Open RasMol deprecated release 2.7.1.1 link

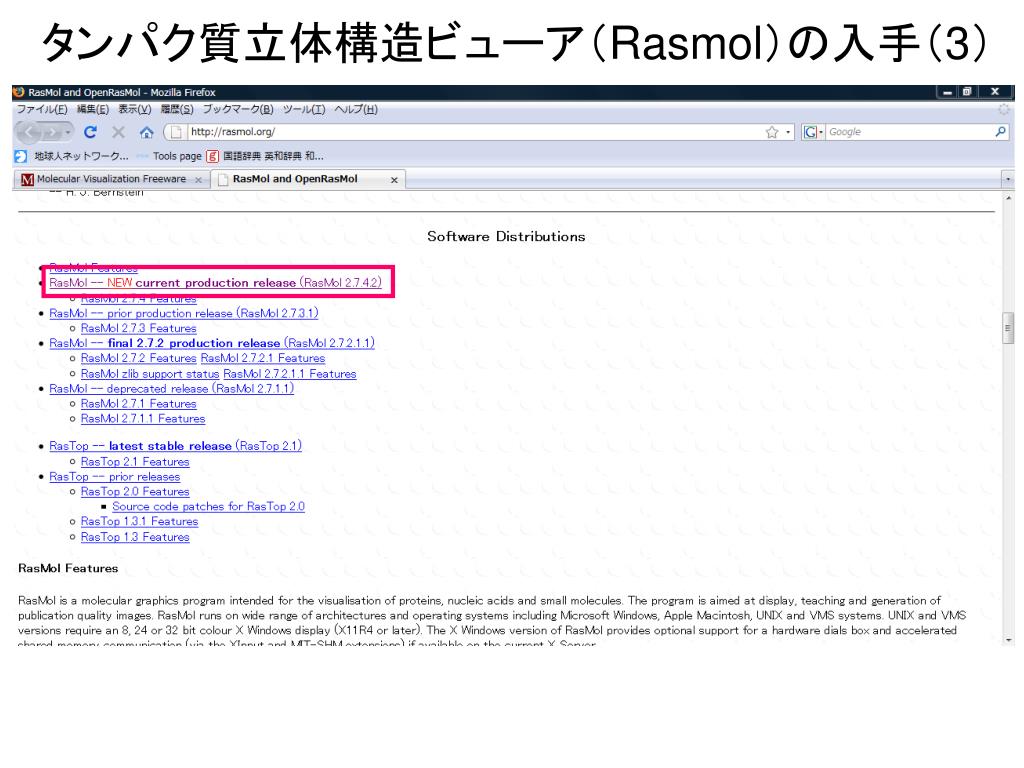click(172, 389)
